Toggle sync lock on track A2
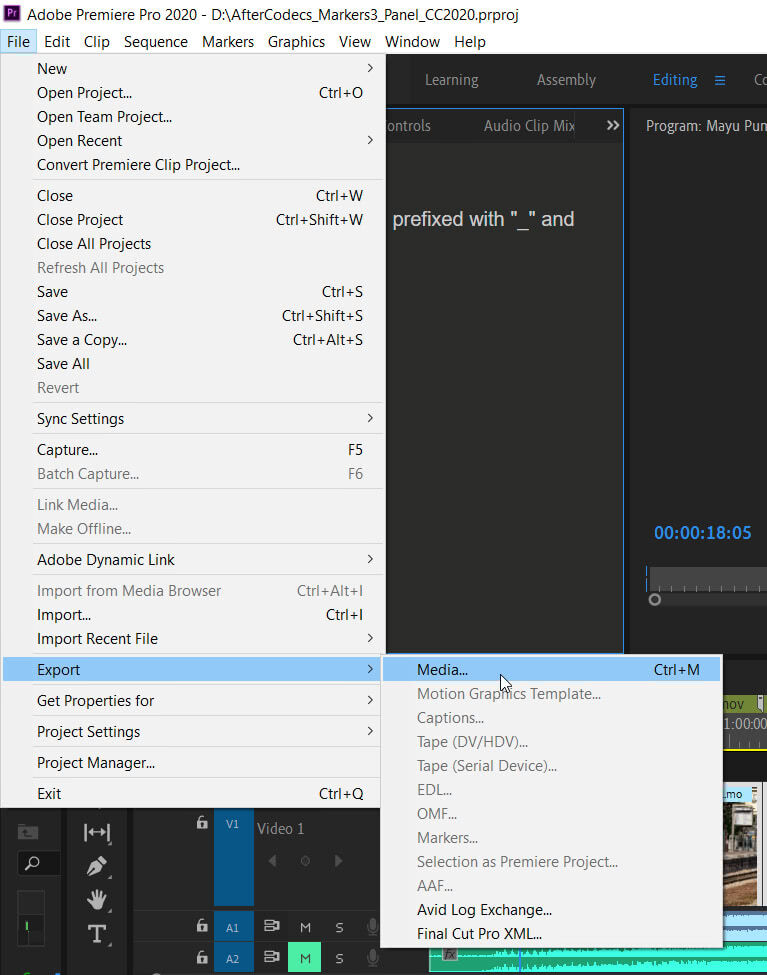The height and width of the screenshot is (975, 767). [271, 957]
